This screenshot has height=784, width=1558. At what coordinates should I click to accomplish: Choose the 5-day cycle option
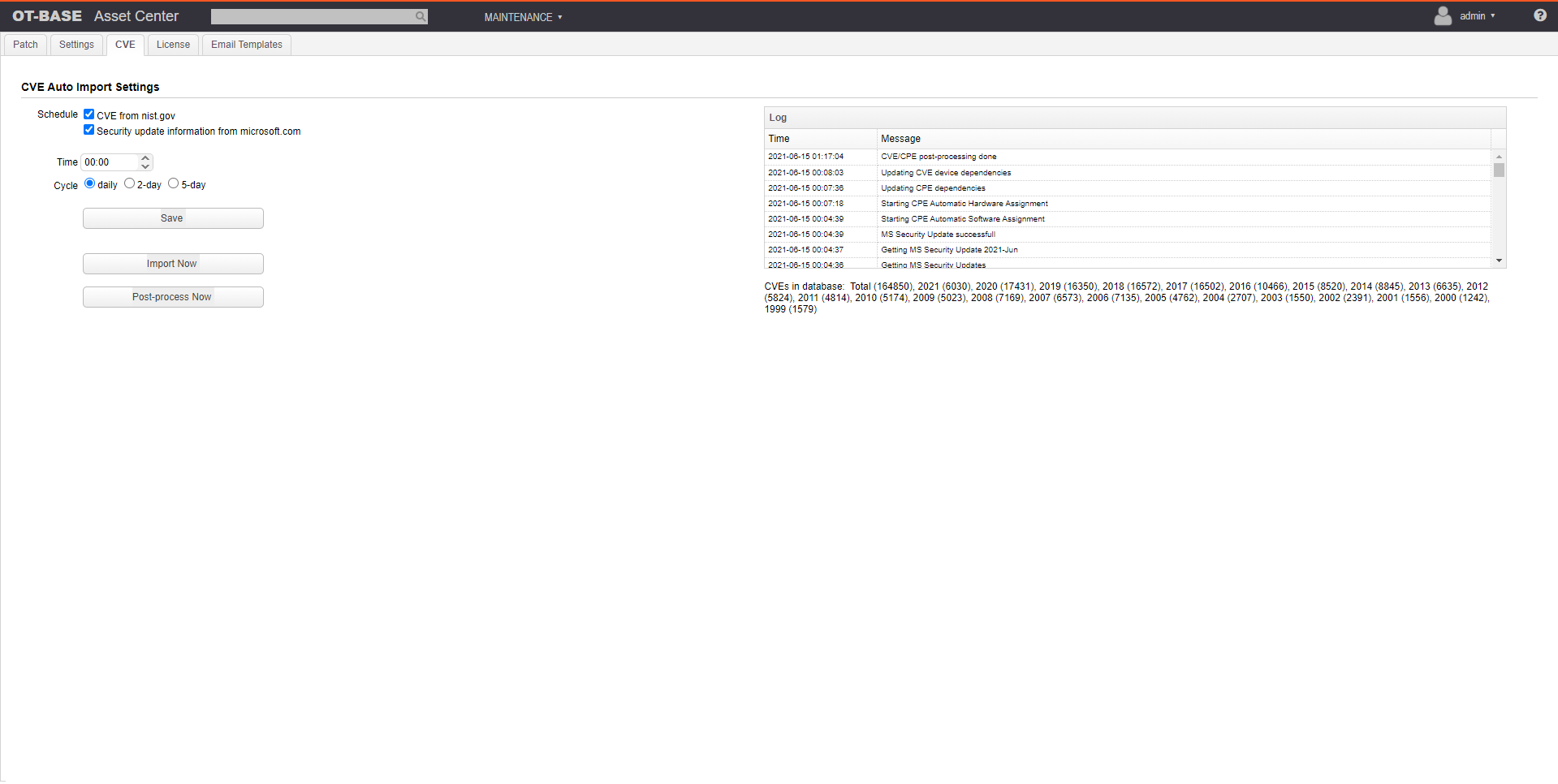[173, 183]
